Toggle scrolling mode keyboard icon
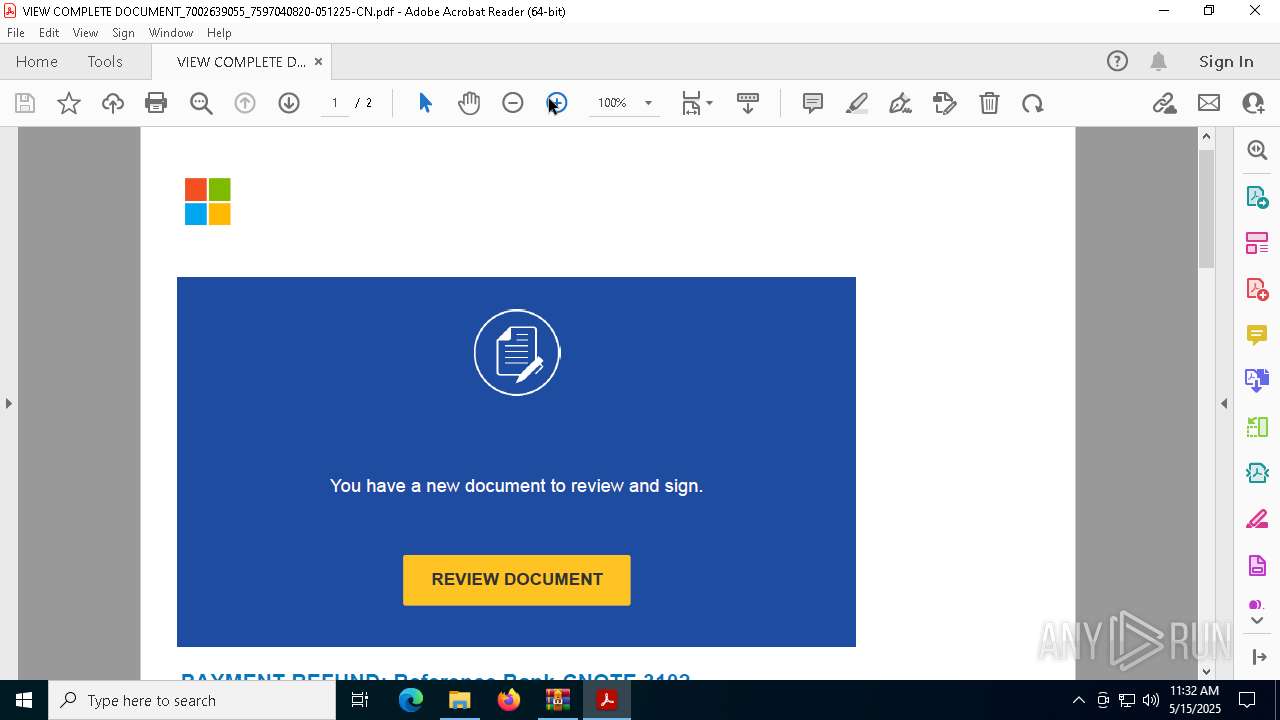Image resolution: width=1280 pixels, height=720 pixels. pyautogui.click(x=748, y=103)
